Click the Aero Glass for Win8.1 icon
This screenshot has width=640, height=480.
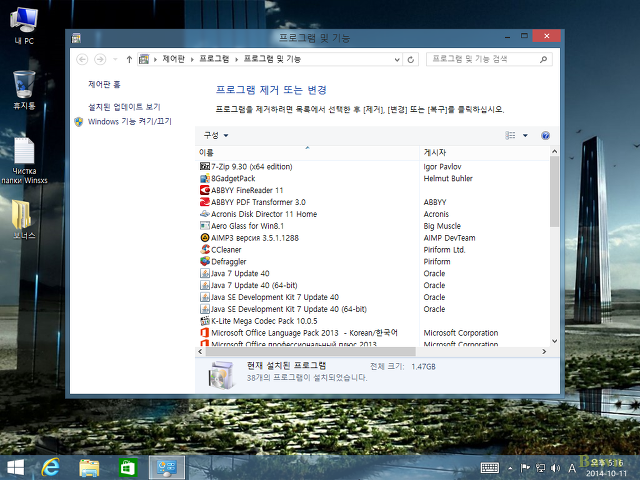[x=204, y=226]
